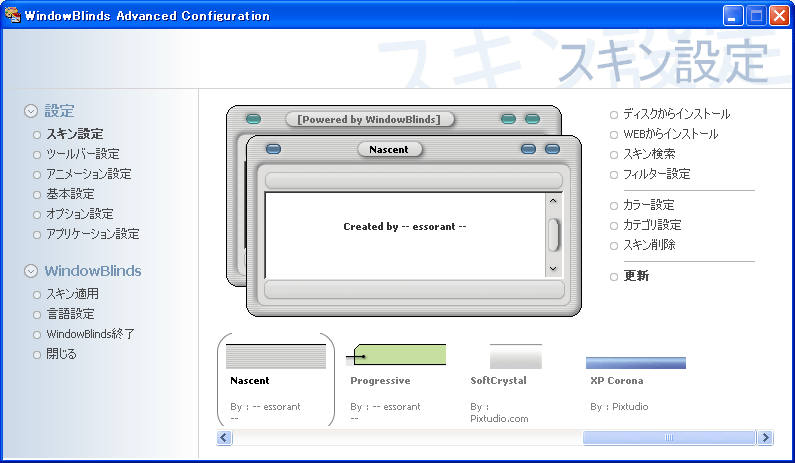This screenshot has width=795, height=463.
Task: Open ツールバー設定 in the sidebar
Action: 83,154
